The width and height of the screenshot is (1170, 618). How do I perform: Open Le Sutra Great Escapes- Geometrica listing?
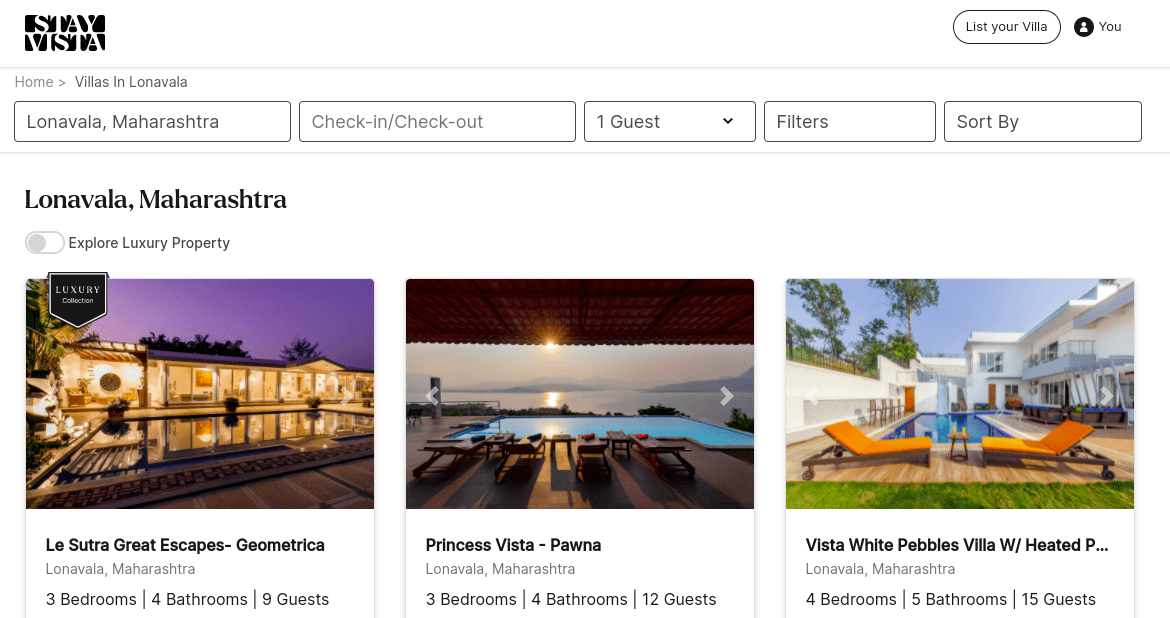185,545
